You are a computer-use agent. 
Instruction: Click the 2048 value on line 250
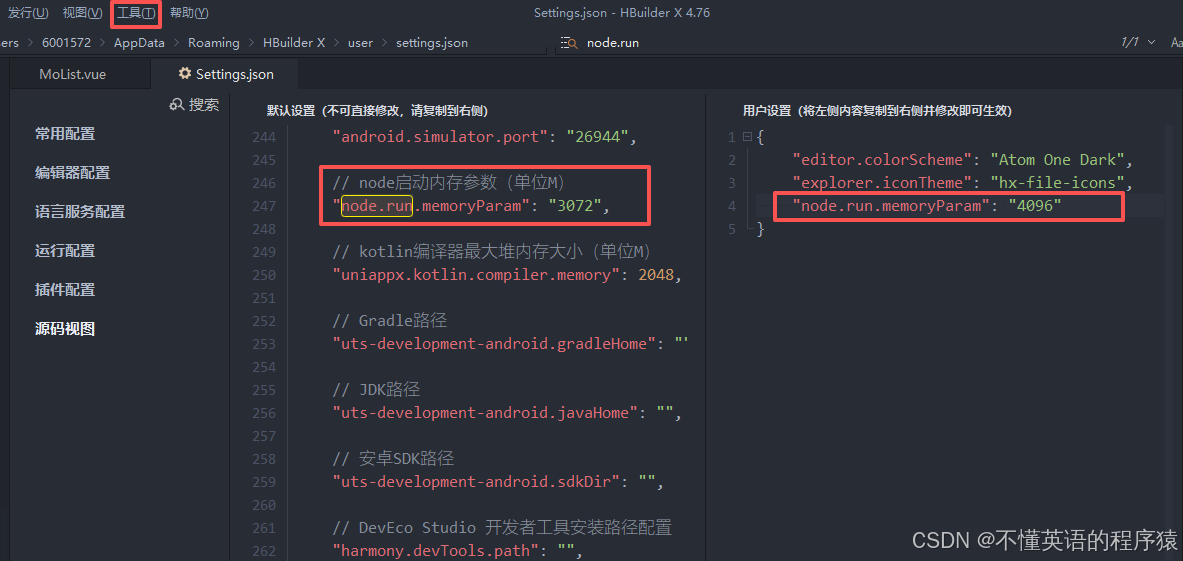point(656,274)
